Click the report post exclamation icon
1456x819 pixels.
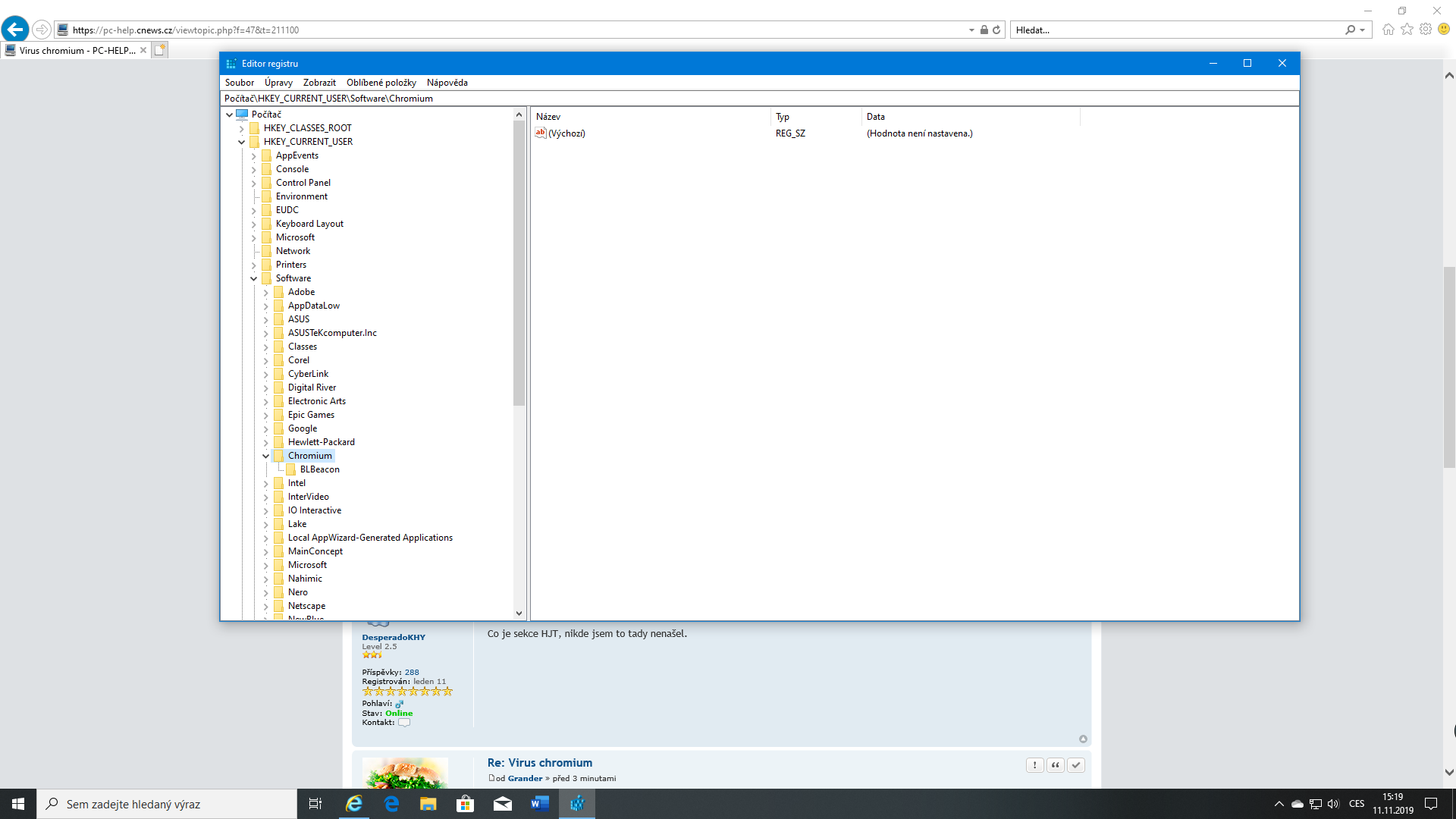click(1034, 765)
